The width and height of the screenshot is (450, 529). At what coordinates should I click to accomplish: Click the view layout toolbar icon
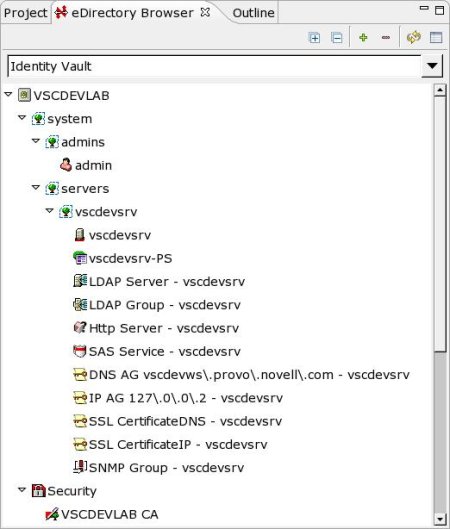tap(436, 37)
